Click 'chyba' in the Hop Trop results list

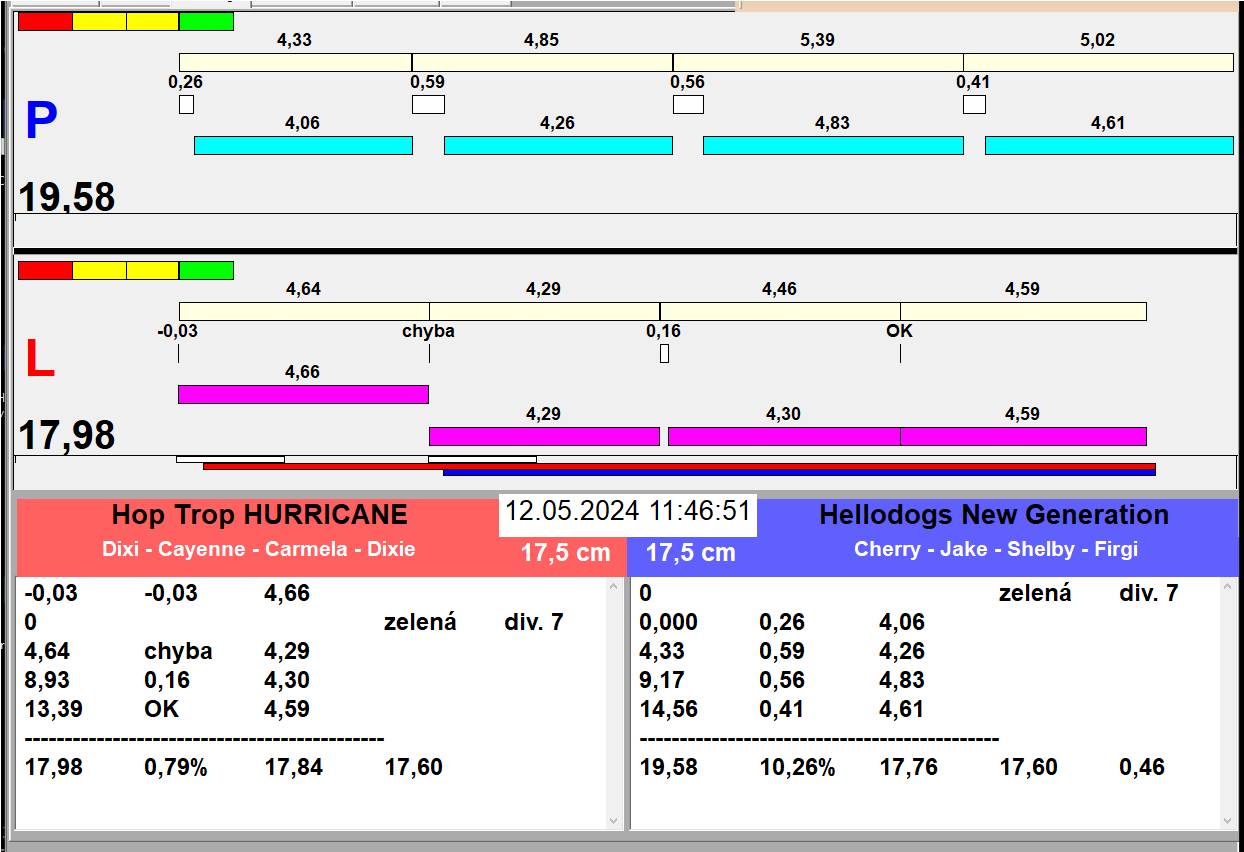coord(178,652)
